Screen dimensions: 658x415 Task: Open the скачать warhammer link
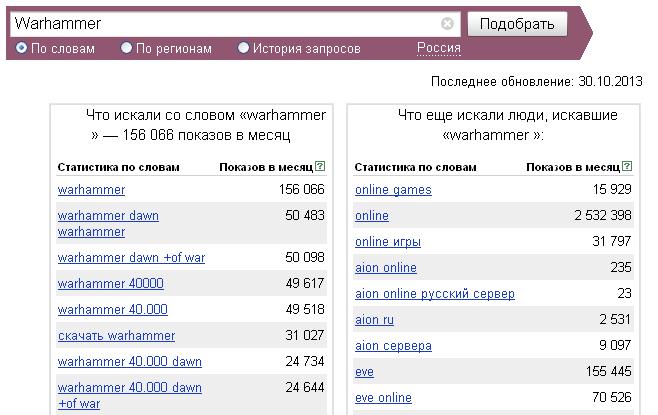click(117, 336)
